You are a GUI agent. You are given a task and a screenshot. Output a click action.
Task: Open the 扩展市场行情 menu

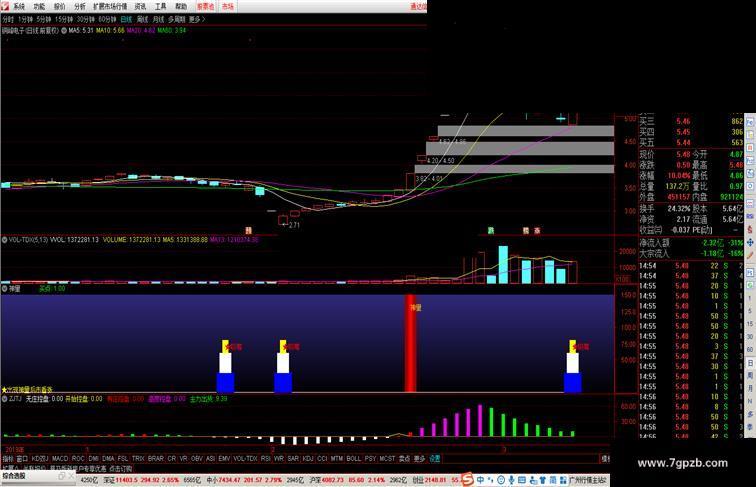tap(110, 6)
